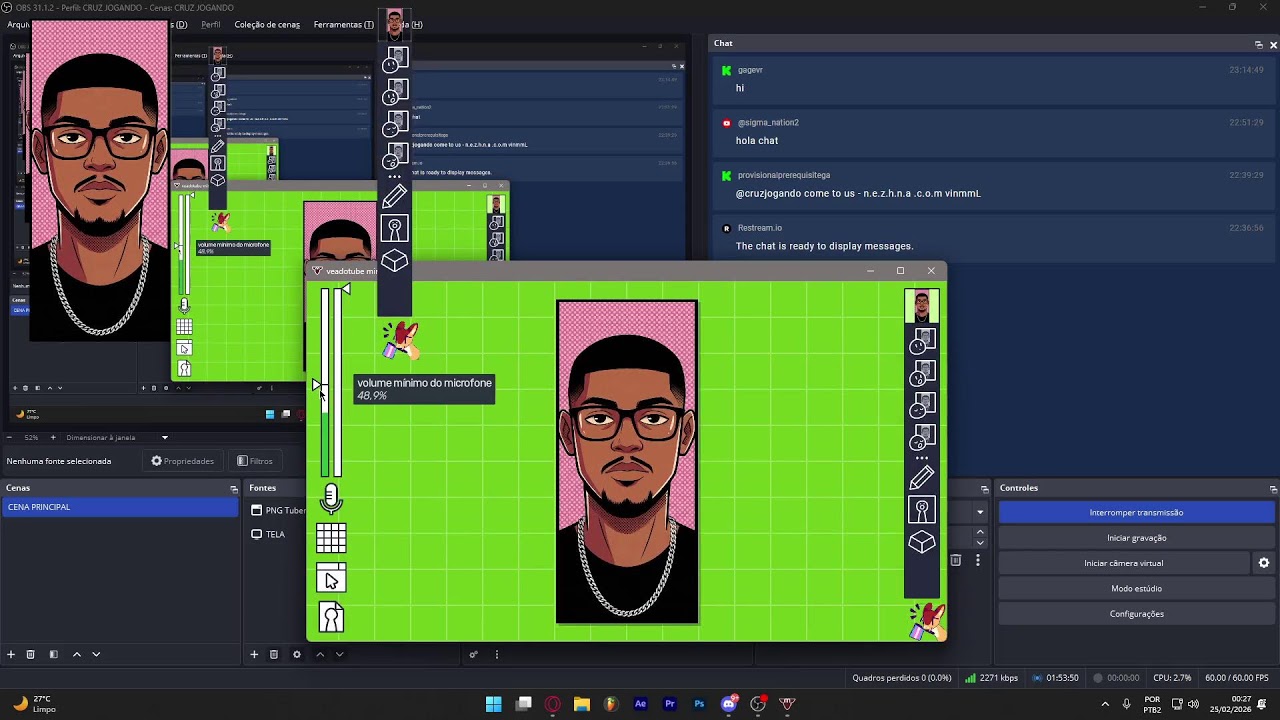Screen dimensions: 1280x720
Task: Move scene down in Cenas panel
Action: point(96,654)
